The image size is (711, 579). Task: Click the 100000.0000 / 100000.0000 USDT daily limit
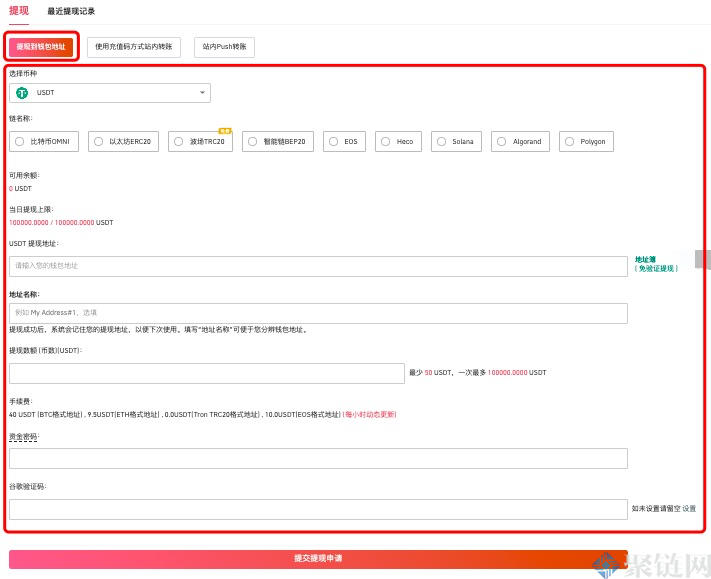[x=61, y=223]
